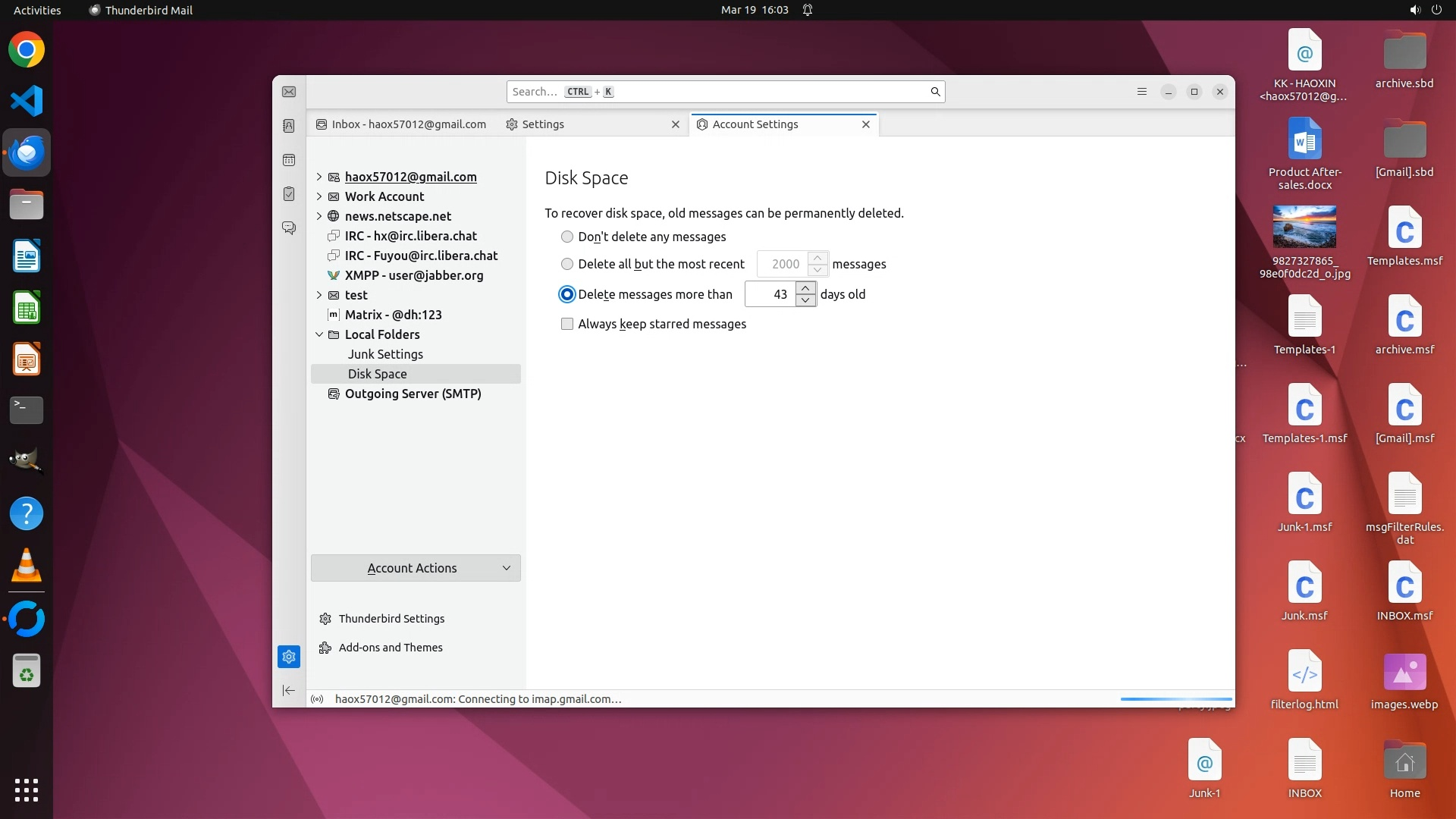This screenshot has height=819, width=1456.
Task: Open Thunderbird Settings link
Action: [391, 619]
